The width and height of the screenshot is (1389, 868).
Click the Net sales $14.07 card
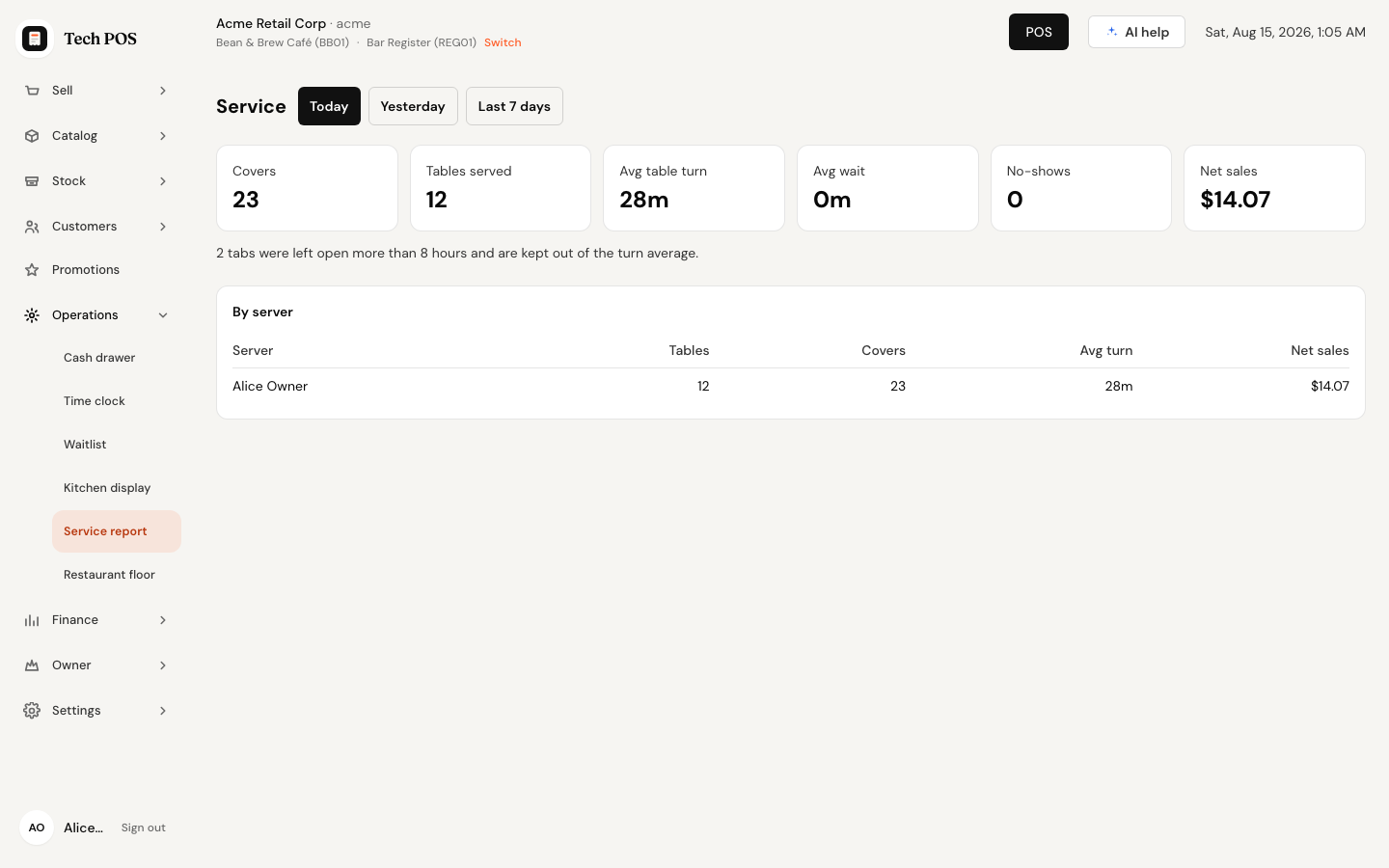(1274, 188)
